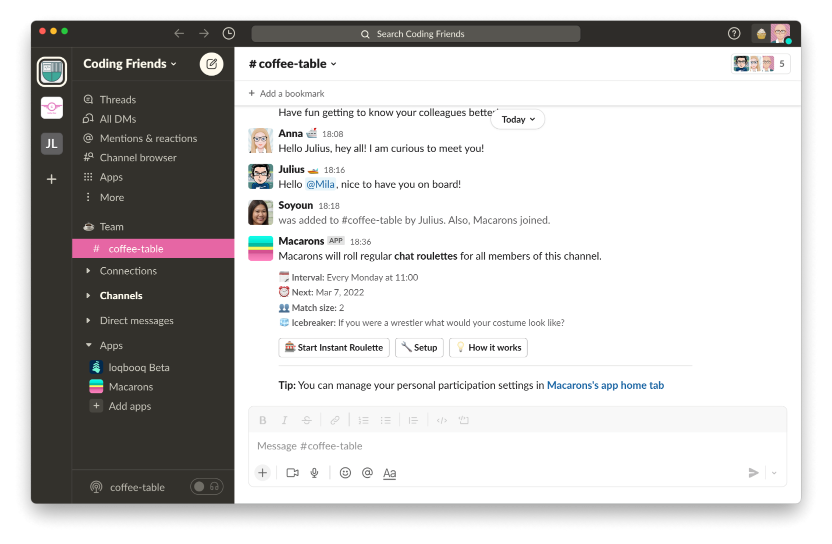Open the Macarons's app home tab link
The width and height of the screenshot is (832, 544).
click(x=605, y=385)
